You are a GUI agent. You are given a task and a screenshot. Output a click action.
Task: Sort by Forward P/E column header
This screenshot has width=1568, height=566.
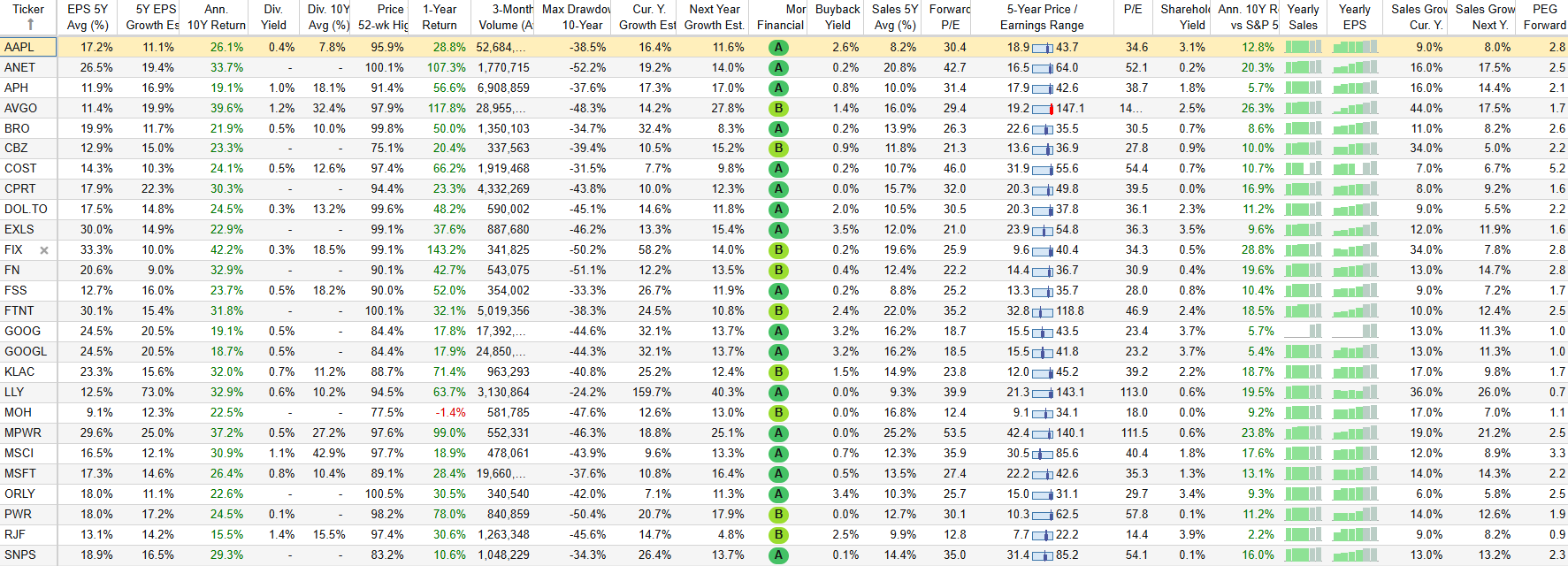coord(950,17)
